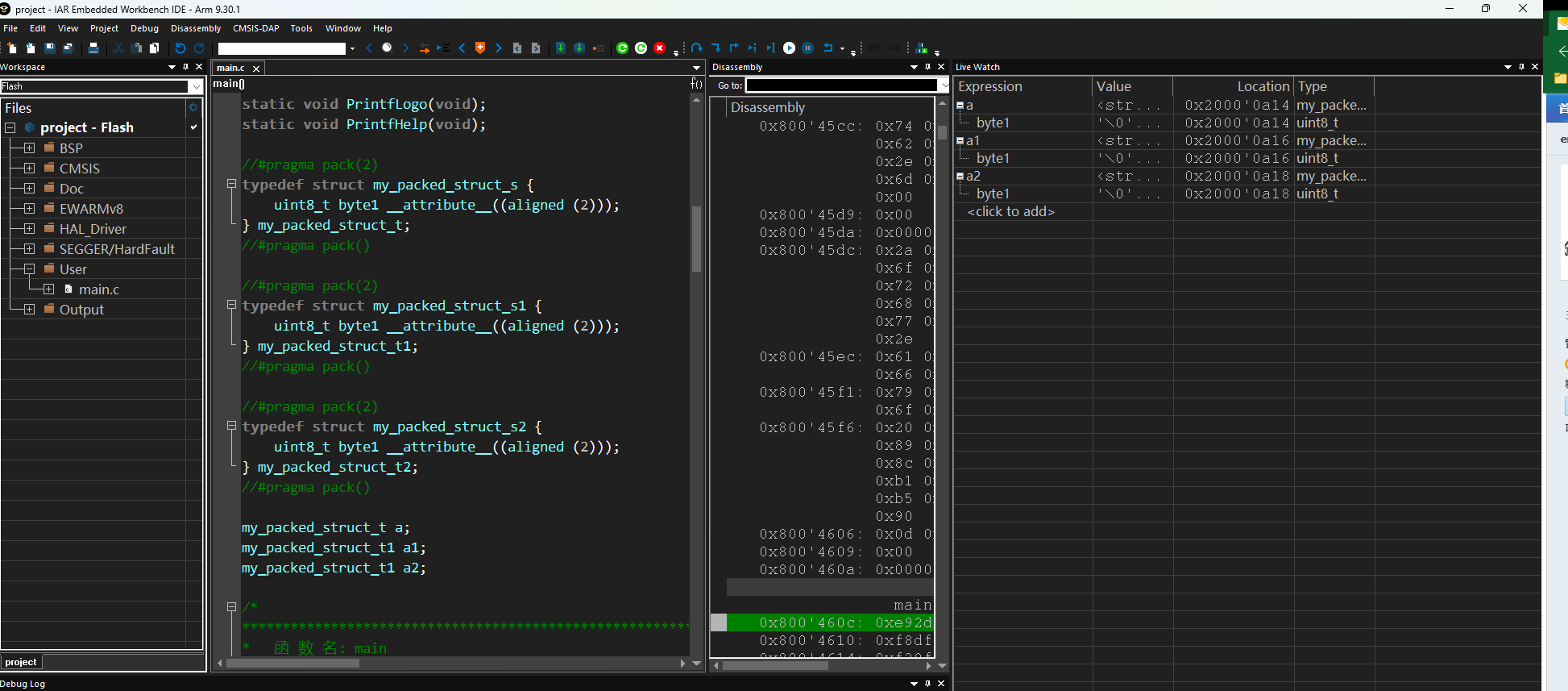Open the CMSIS-DAP menu

coord(256,28)
